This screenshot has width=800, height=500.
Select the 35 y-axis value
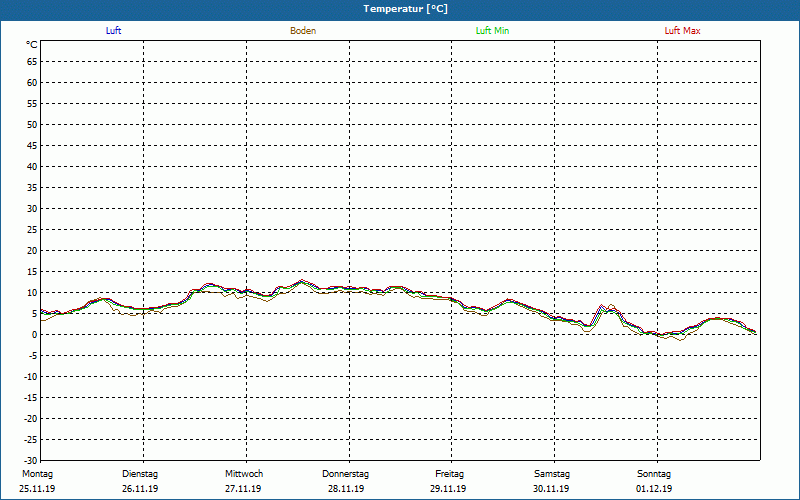point(32,188)
